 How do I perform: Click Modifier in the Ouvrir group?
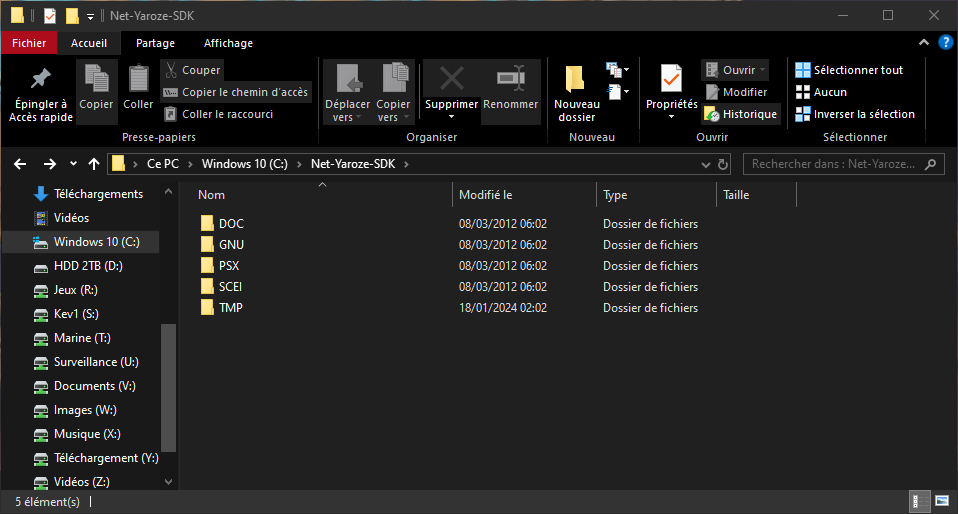pos(736,92)
